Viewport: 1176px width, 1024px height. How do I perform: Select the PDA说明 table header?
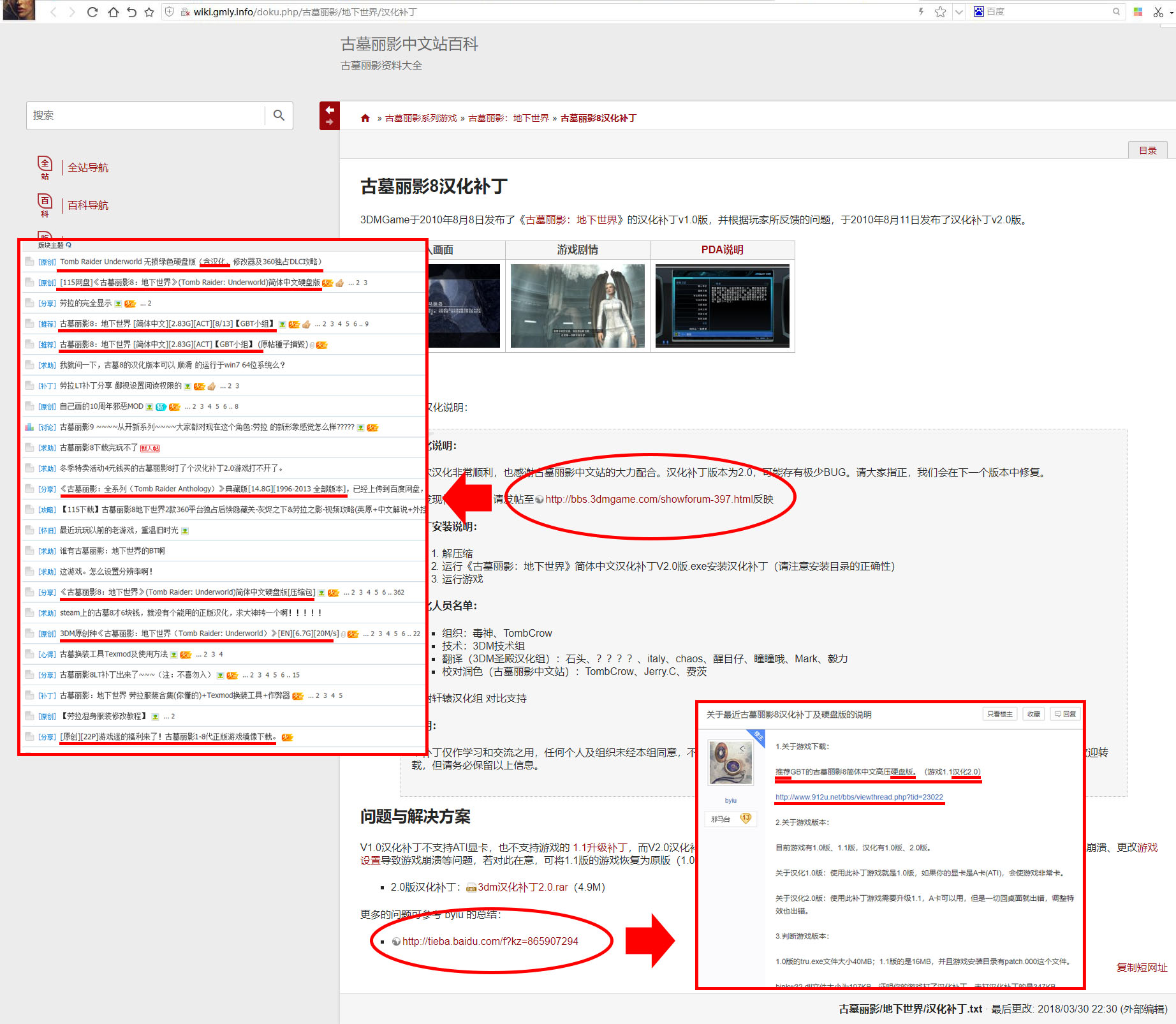(x=722, y=249)
